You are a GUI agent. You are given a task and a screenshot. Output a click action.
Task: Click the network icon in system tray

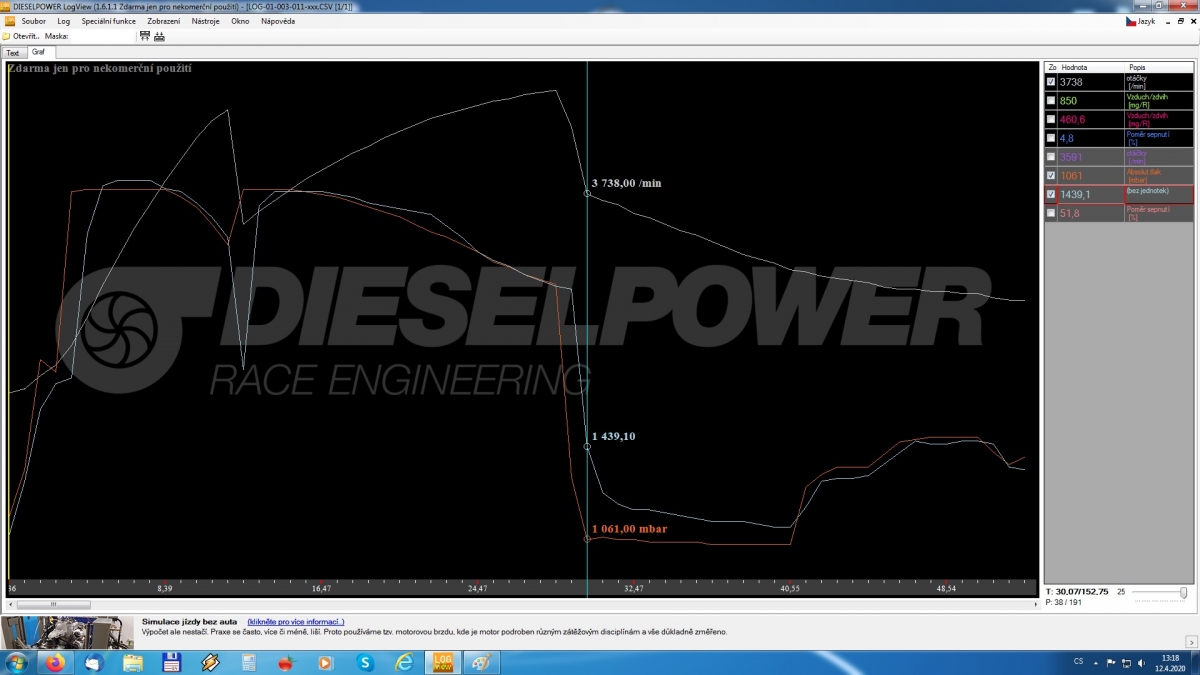pos(1126,662)
